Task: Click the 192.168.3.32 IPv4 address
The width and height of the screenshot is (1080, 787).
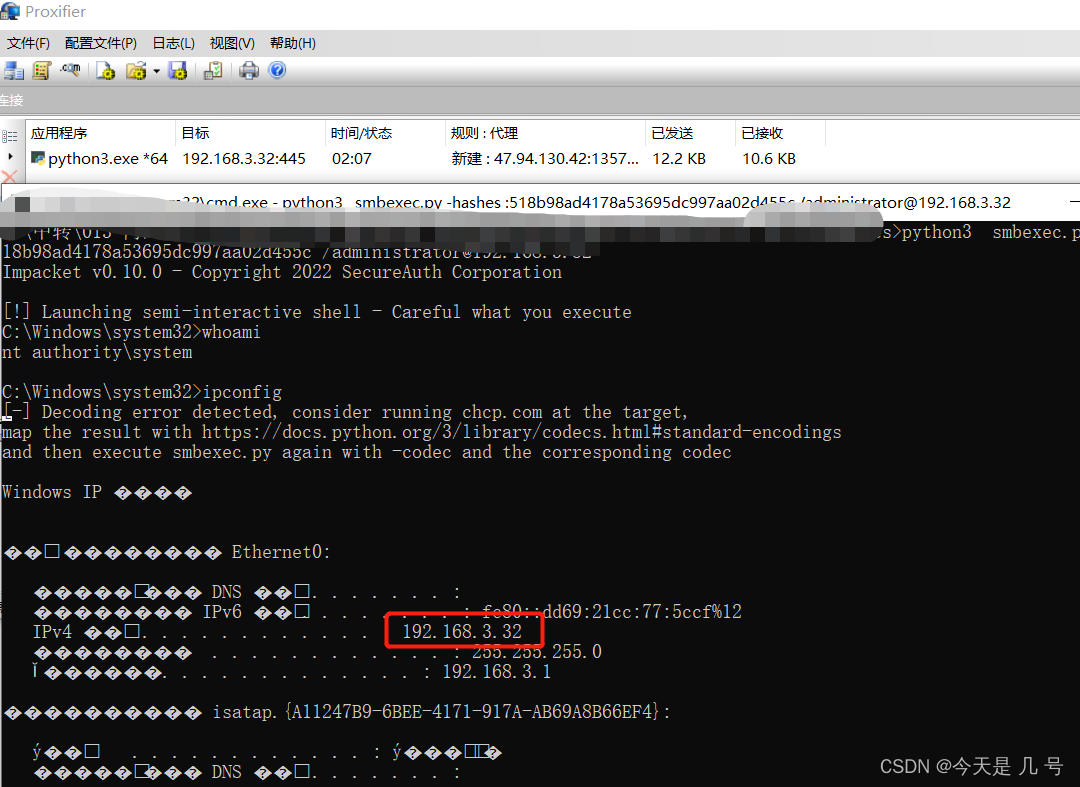Action: [x=462, y=631]
